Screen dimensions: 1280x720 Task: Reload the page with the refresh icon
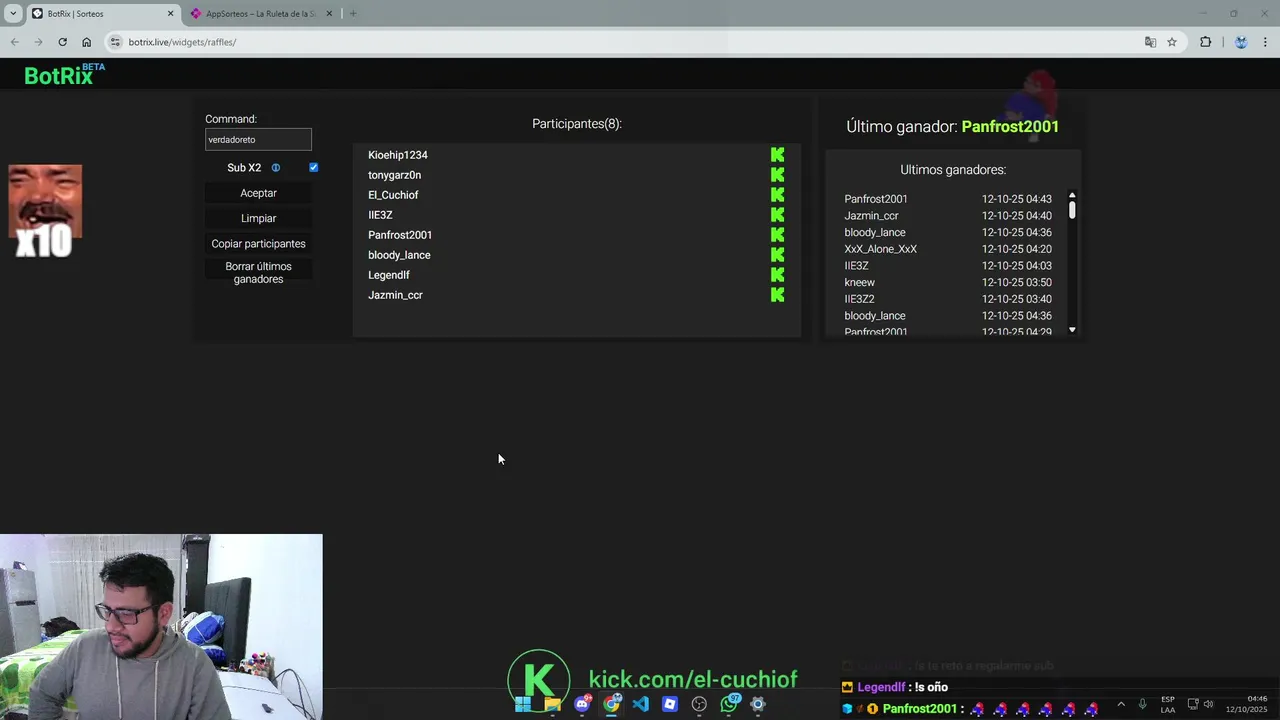62,42
